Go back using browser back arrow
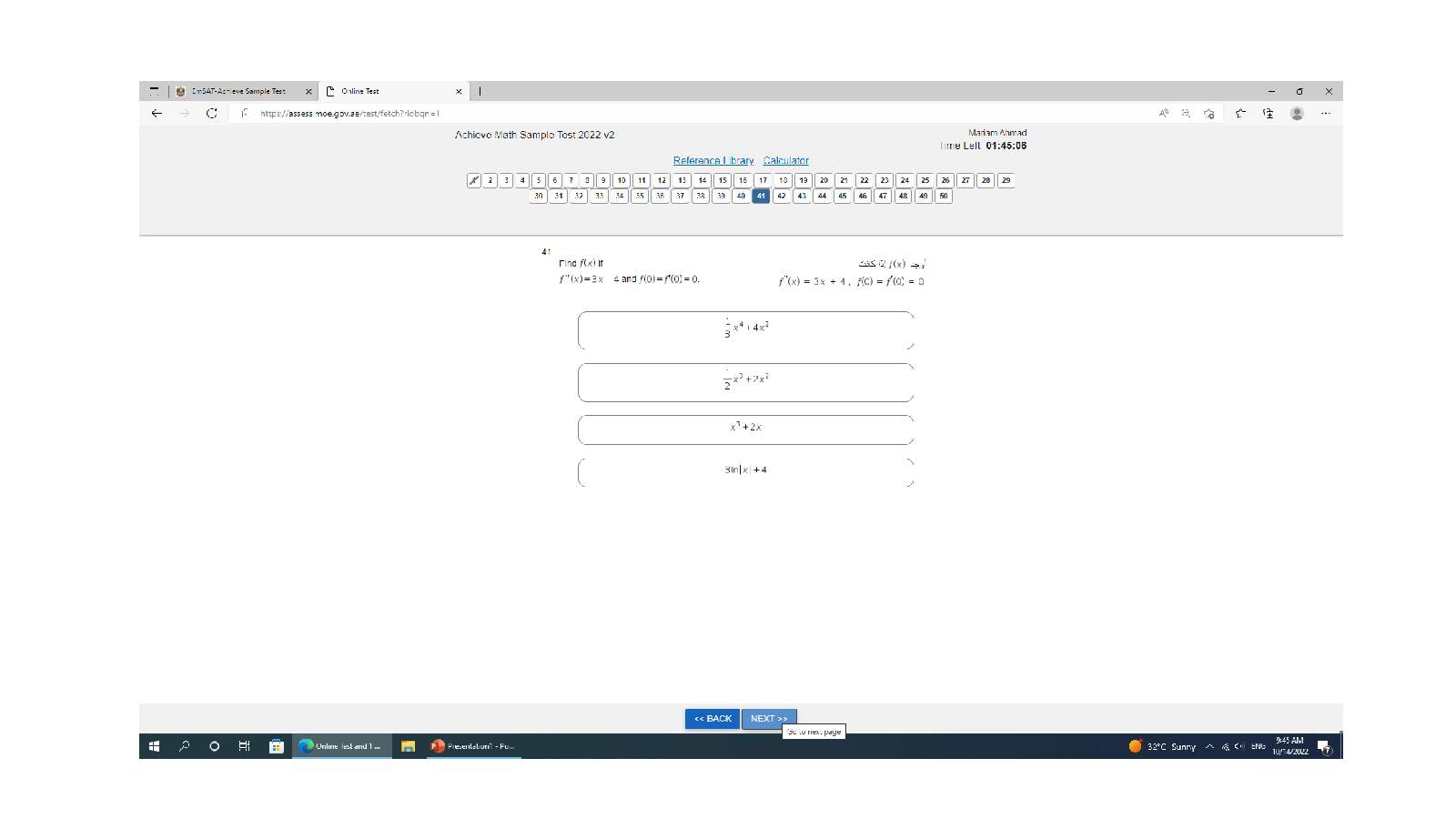The width and height of the screenshot is (1456, 819). [x=157, y=114]
